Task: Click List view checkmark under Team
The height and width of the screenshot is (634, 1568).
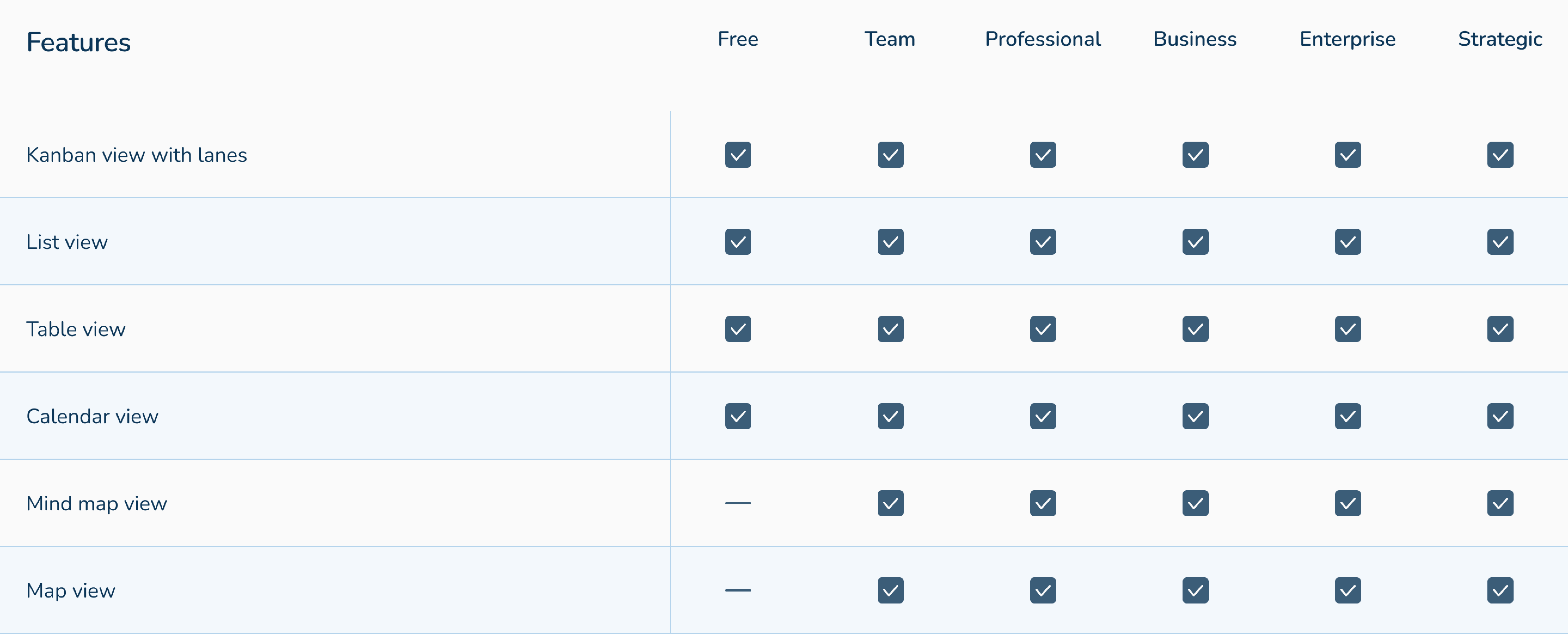Action: click(890, 242)
